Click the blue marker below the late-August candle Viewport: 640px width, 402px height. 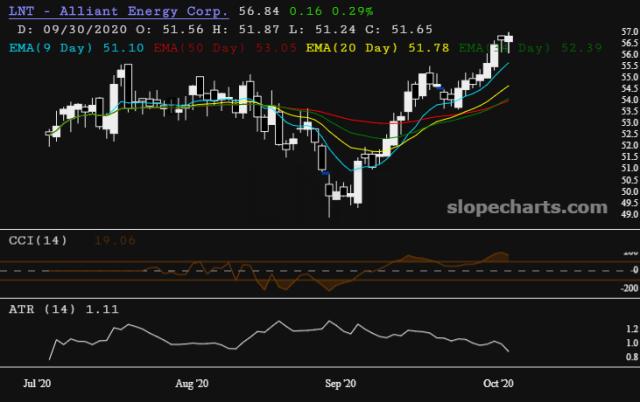pyautogui.click(x=325, y=173)
